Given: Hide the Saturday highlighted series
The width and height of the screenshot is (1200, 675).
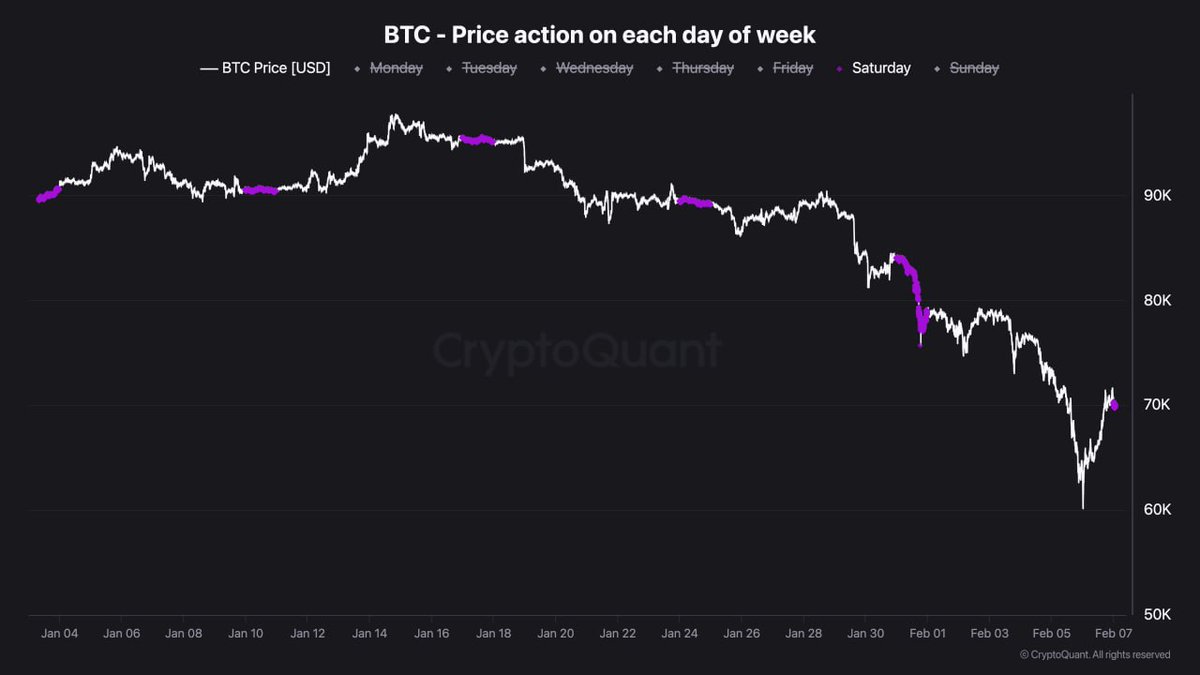Looking at the screenshot, I should point(881,68).
